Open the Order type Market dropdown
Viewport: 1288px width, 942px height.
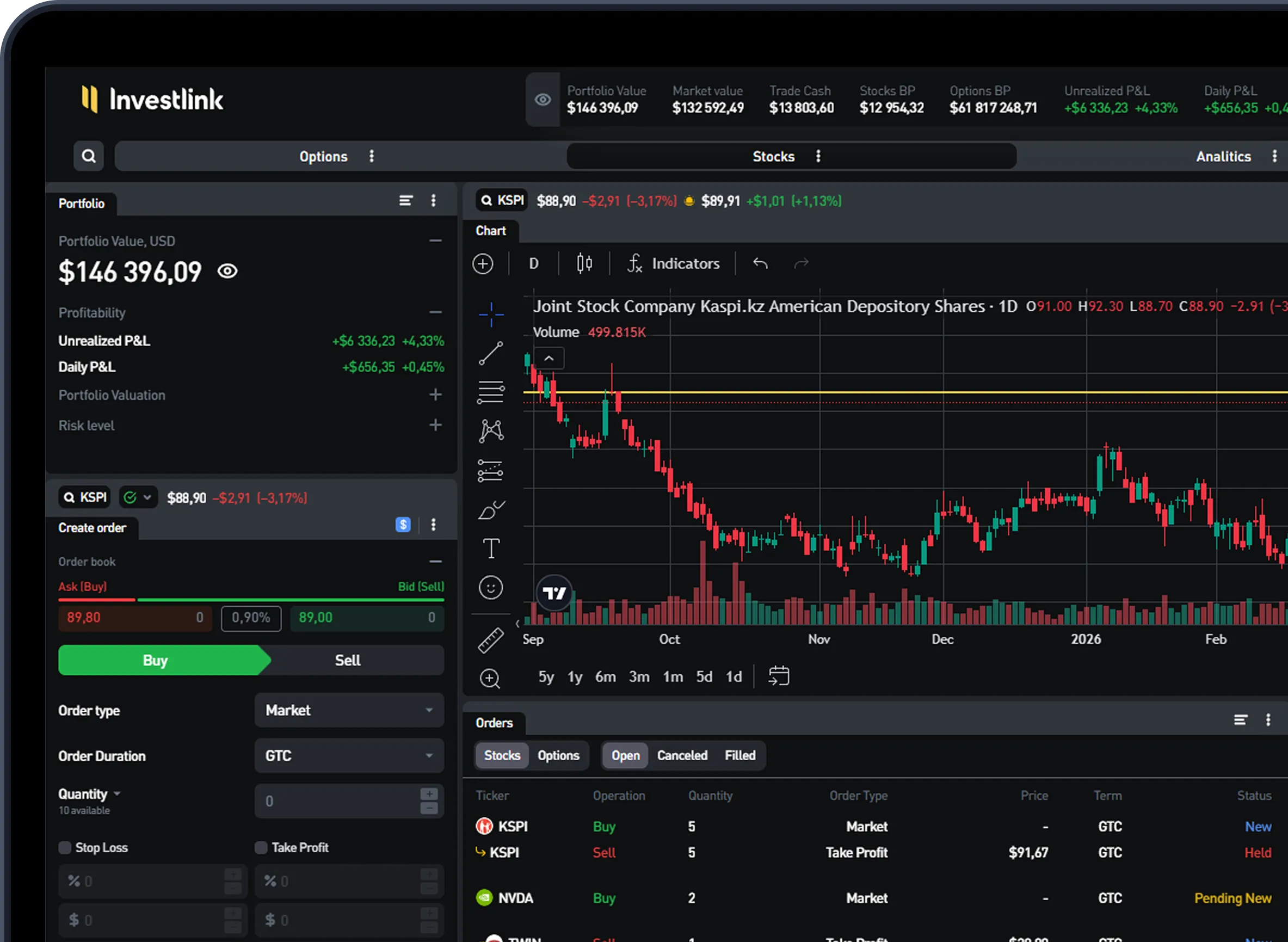tap(349, 710)
